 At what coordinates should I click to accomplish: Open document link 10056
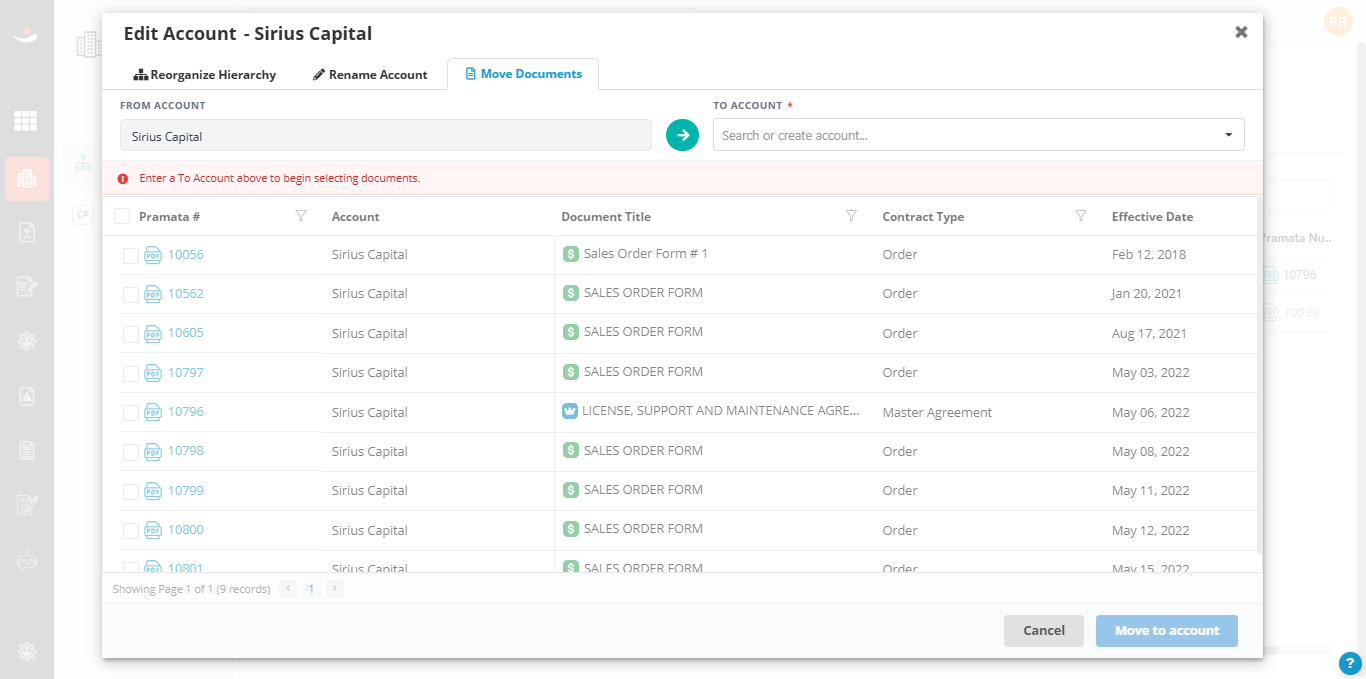tap(186, 254)
